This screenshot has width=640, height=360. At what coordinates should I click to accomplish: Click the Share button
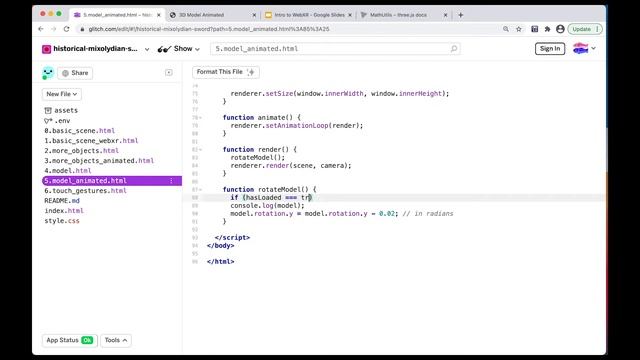(75, 73)
